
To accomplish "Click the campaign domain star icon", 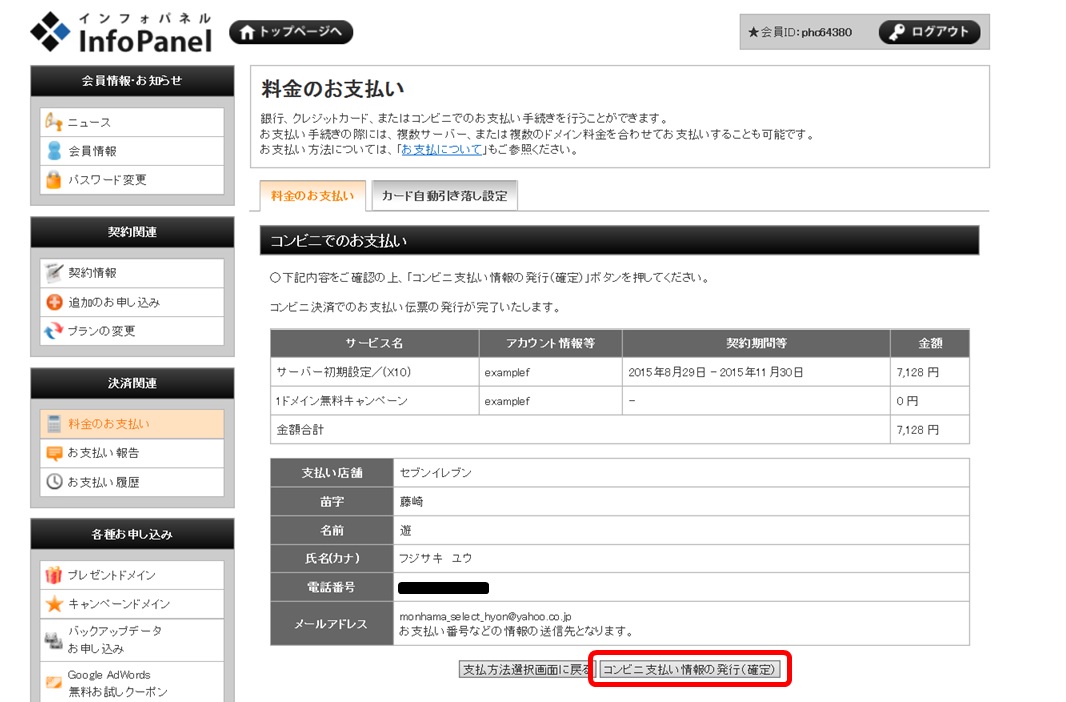I will (54, 604).
